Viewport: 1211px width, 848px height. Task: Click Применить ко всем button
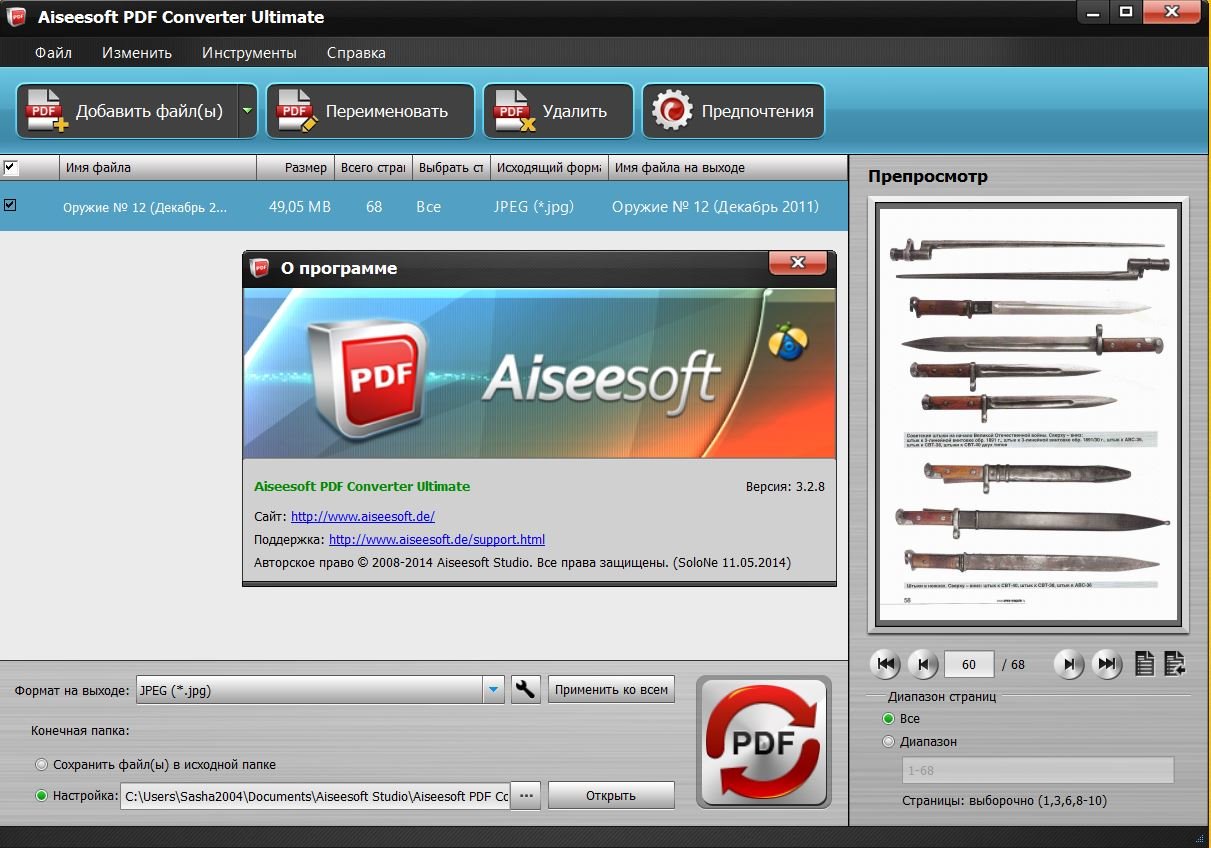click(611, 689)
